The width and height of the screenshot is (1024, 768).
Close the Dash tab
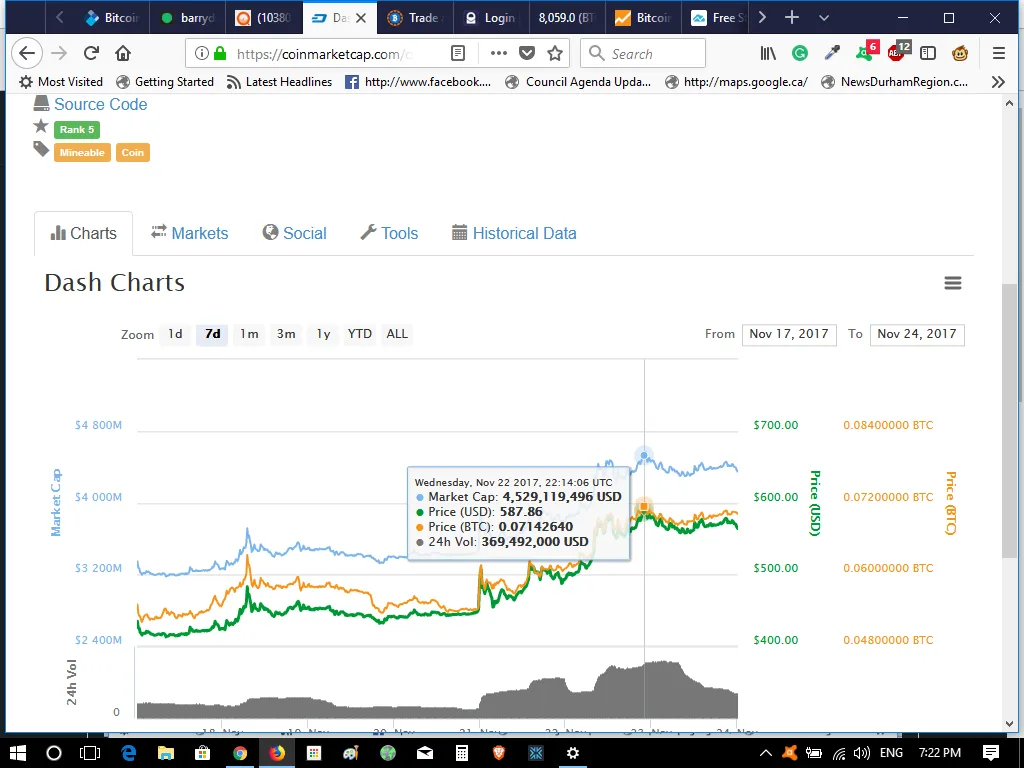click(x=361, y=18)
